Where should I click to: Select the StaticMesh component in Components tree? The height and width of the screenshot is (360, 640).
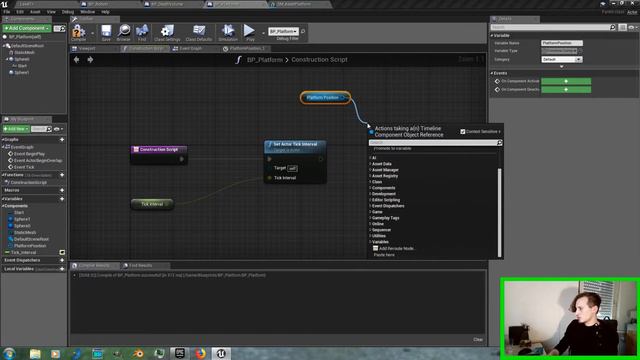pyautogui.click(x=24, y=53)
